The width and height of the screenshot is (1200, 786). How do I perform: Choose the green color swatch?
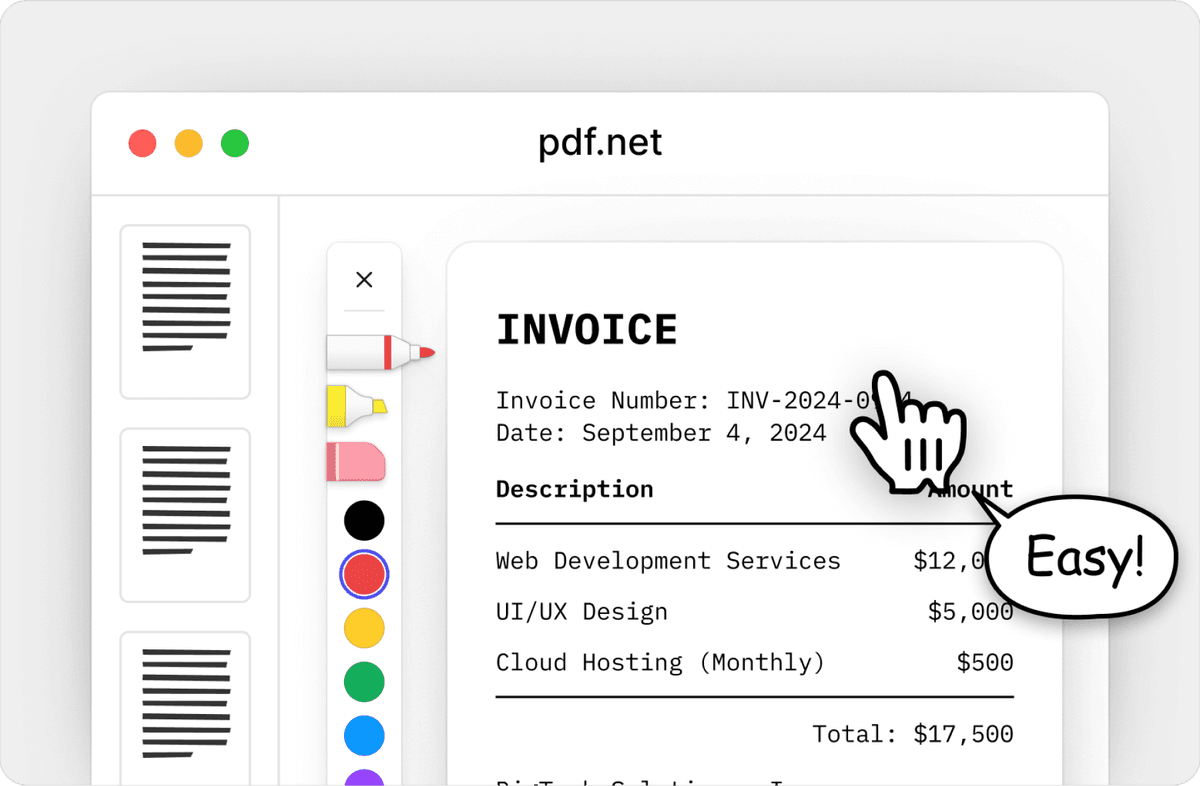(x=364, y=682)
